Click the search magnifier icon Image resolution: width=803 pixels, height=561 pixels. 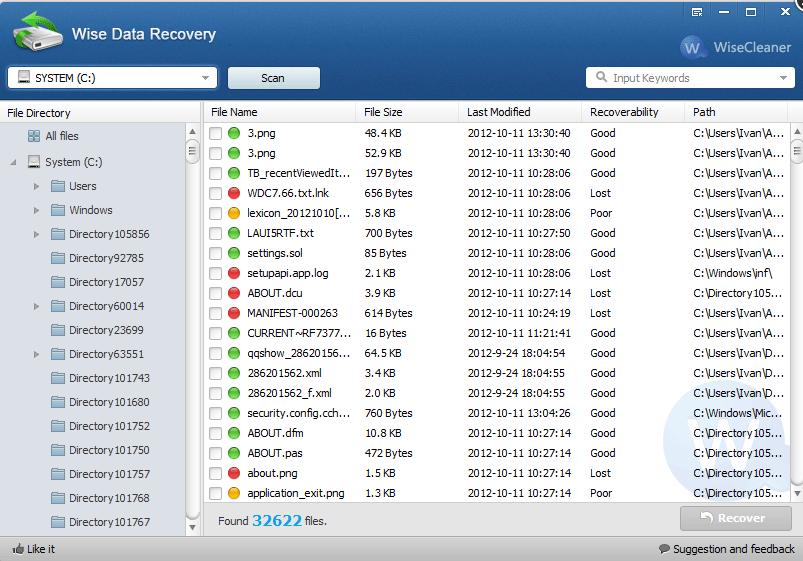(601, 77)
